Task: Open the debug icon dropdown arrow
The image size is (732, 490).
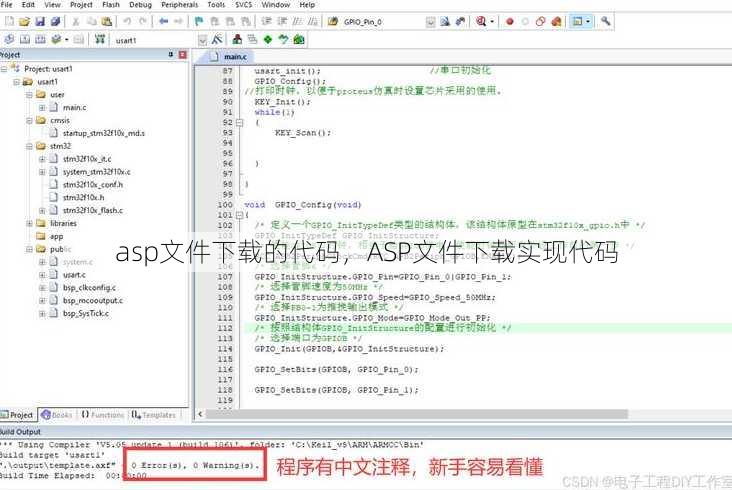Action: (x=492, y=21)
